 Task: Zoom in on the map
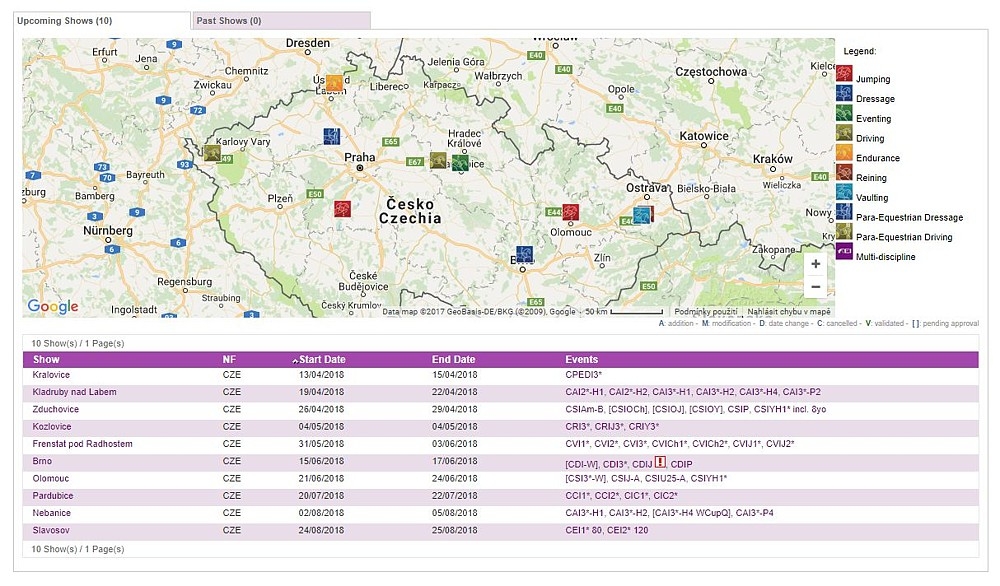(x=816, y=264)
